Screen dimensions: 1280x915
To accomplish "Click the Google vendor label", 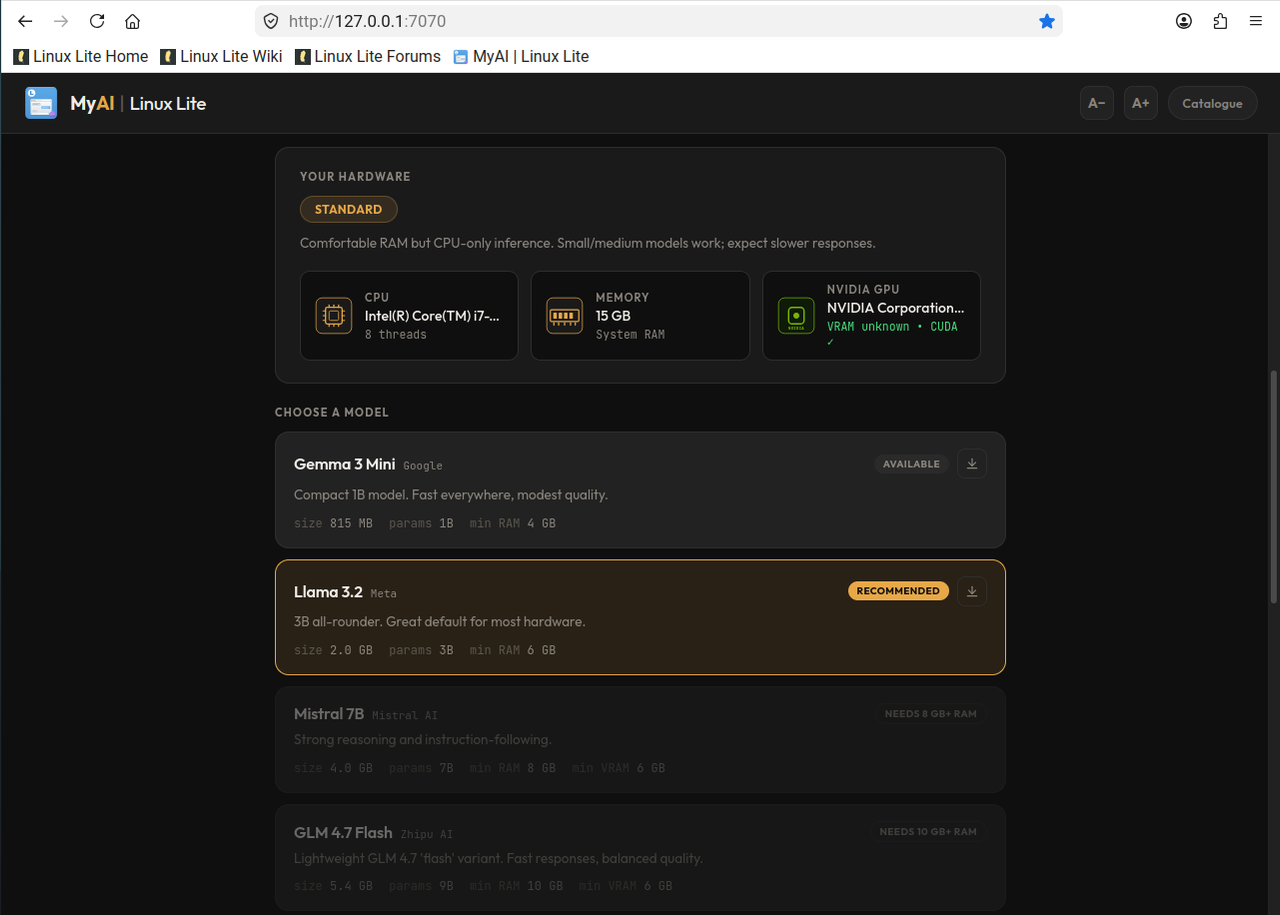I will click(x=423, y=465).
